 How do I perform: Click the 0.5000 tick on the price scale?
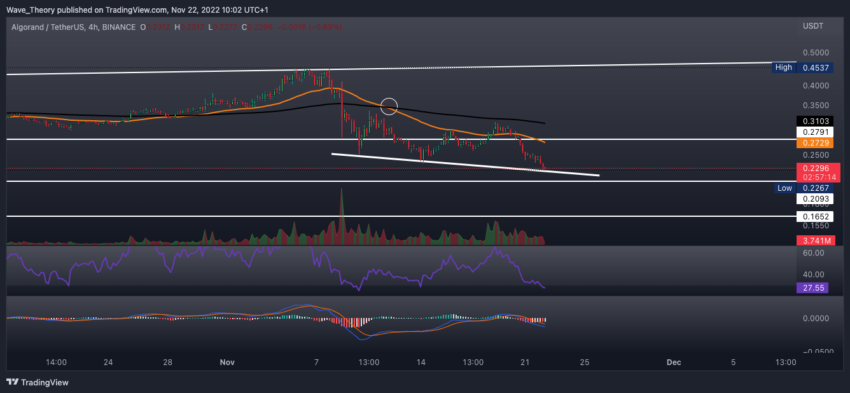pyautogui.click(x=819, y=53)
